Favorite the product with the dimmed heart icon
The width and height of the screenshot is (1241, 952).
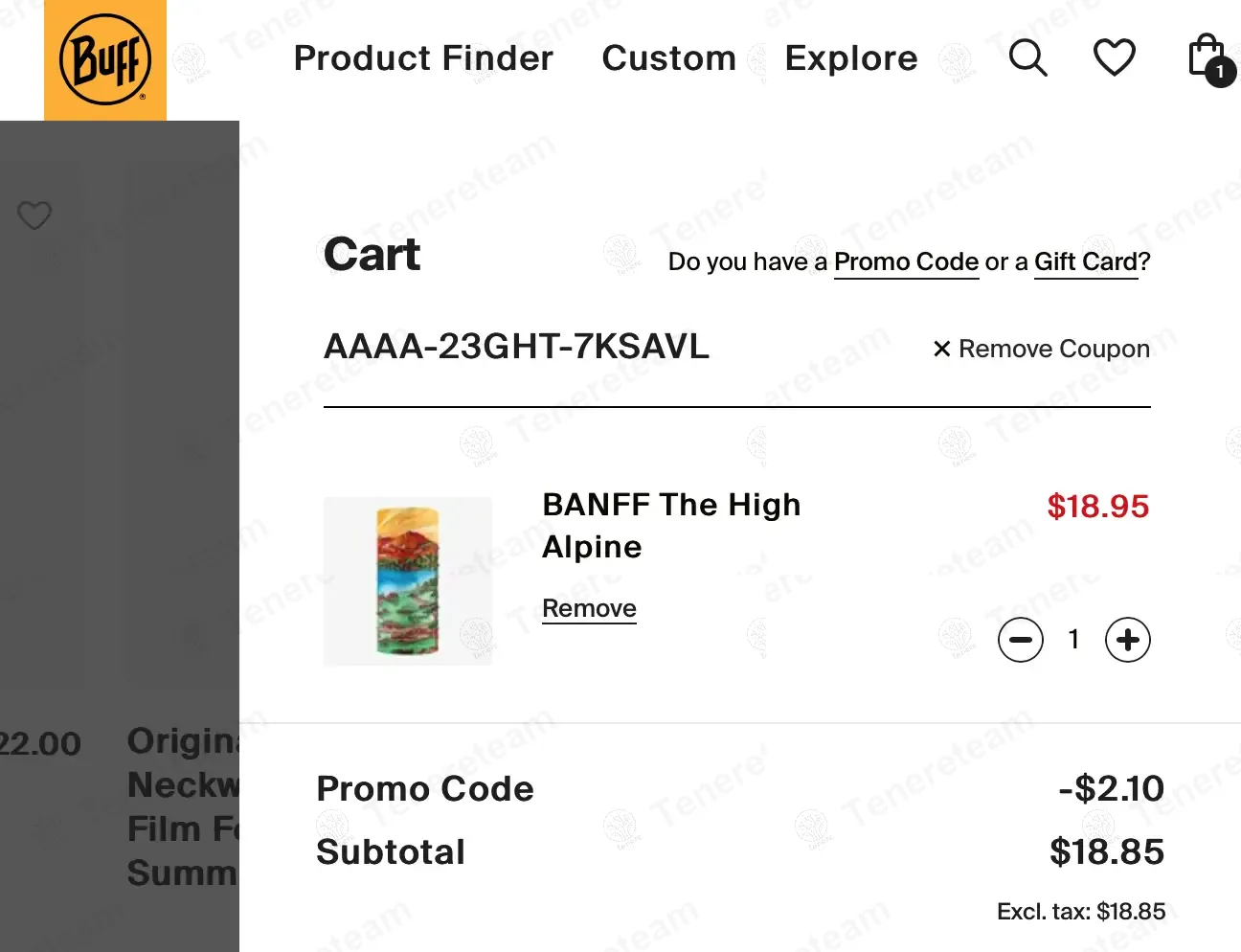34,215
